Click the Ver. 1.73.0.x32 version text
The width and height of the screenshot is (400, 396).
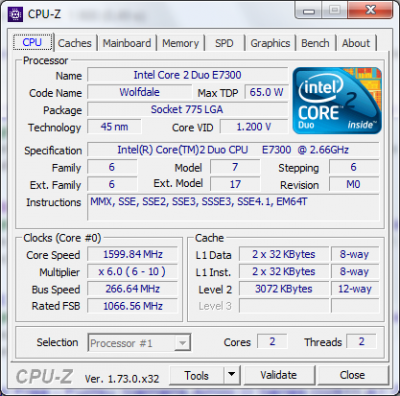click(x=122, y=379)
